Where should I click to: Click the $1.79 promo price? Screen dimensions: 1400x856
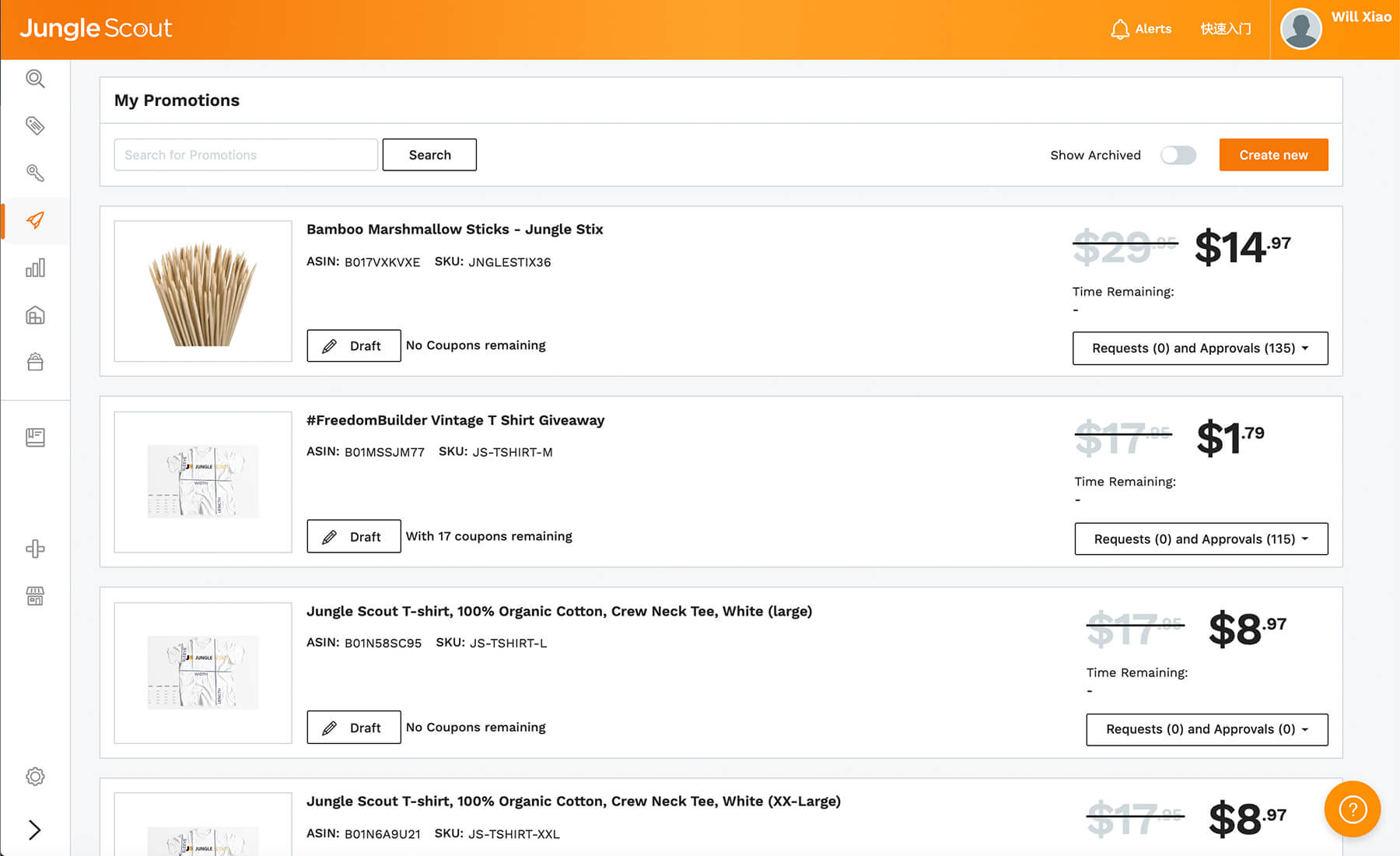coord(1230,438)
